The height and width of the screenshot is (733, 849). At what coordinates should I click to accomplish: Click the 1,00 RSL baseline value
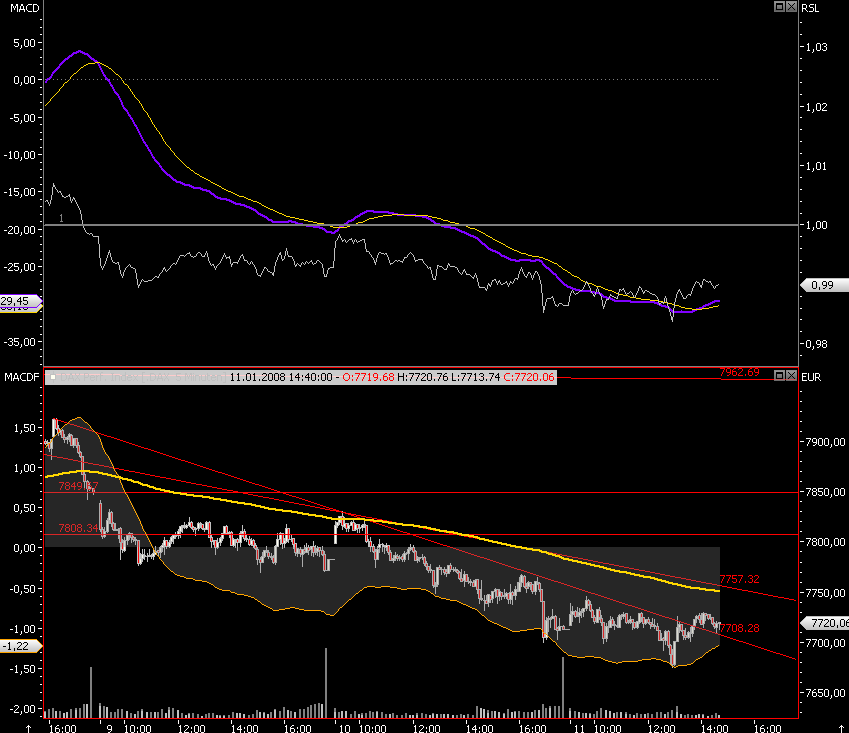[817, 225]
